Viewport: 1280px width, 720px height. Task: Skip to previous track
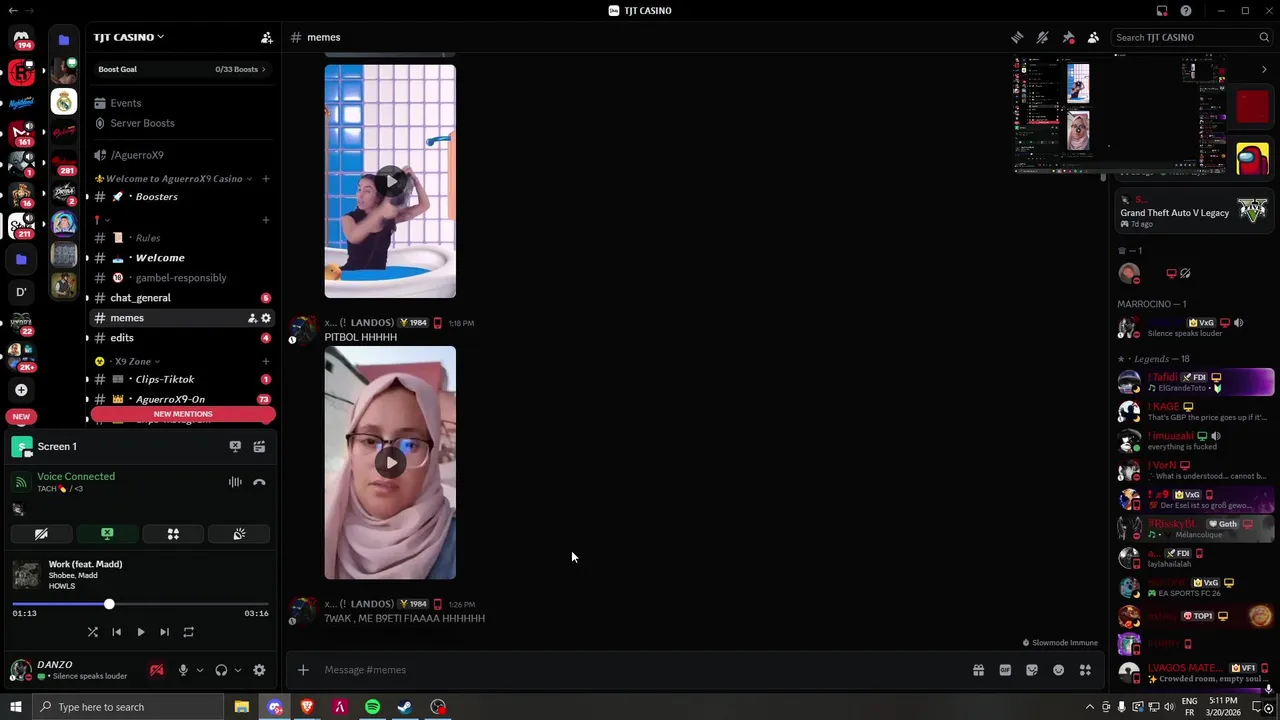tap(116, 632)
